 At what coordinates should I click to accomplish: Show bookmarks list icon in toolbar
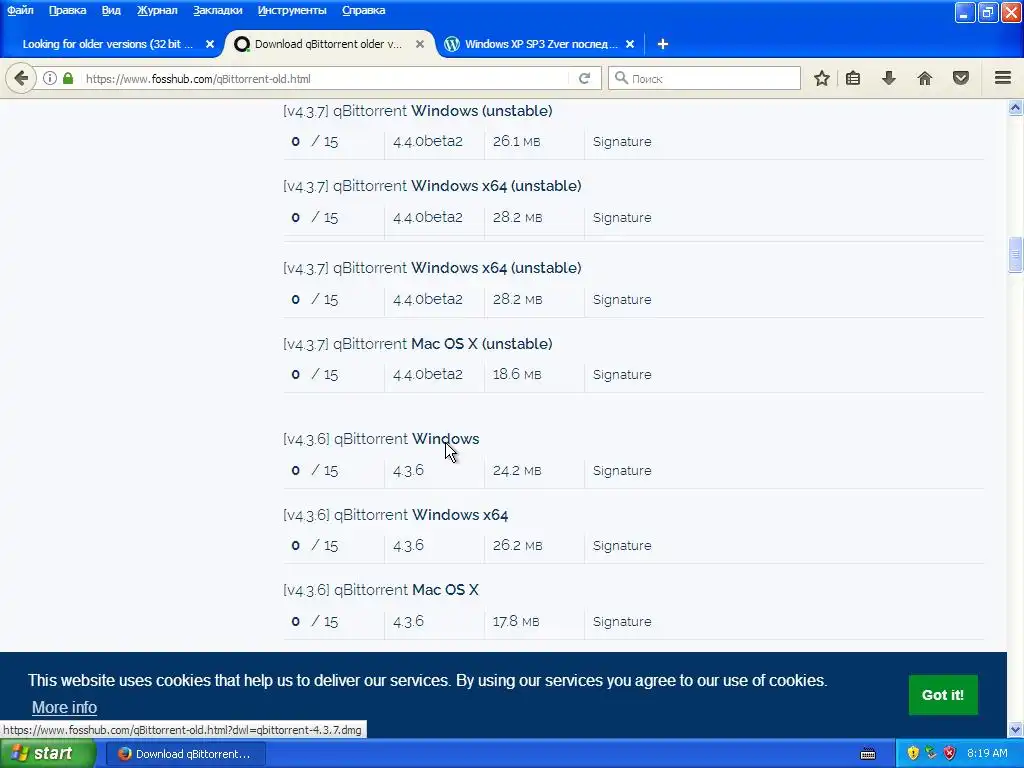pos(853,78)
